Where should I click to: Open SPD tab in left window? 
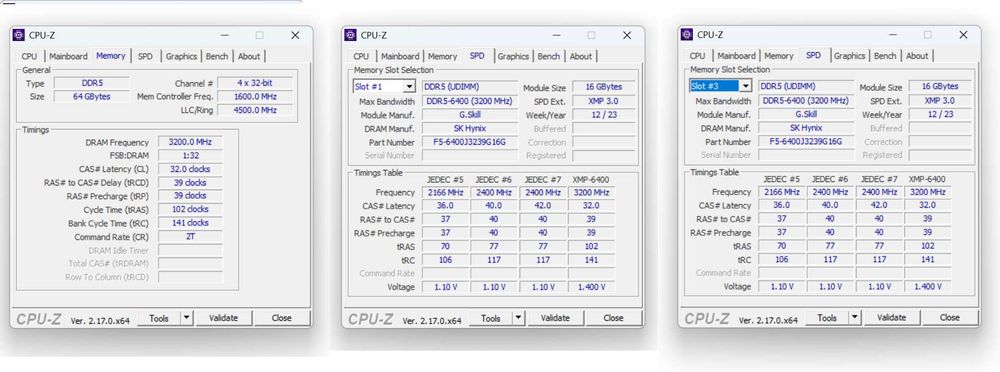coord(145,56)
